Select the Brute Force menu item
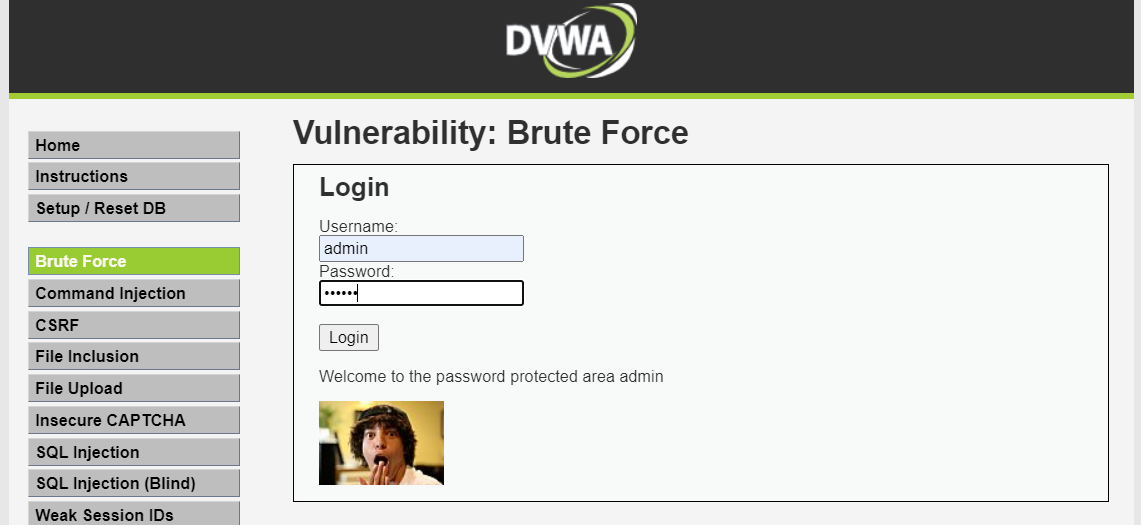 (134, 261)
